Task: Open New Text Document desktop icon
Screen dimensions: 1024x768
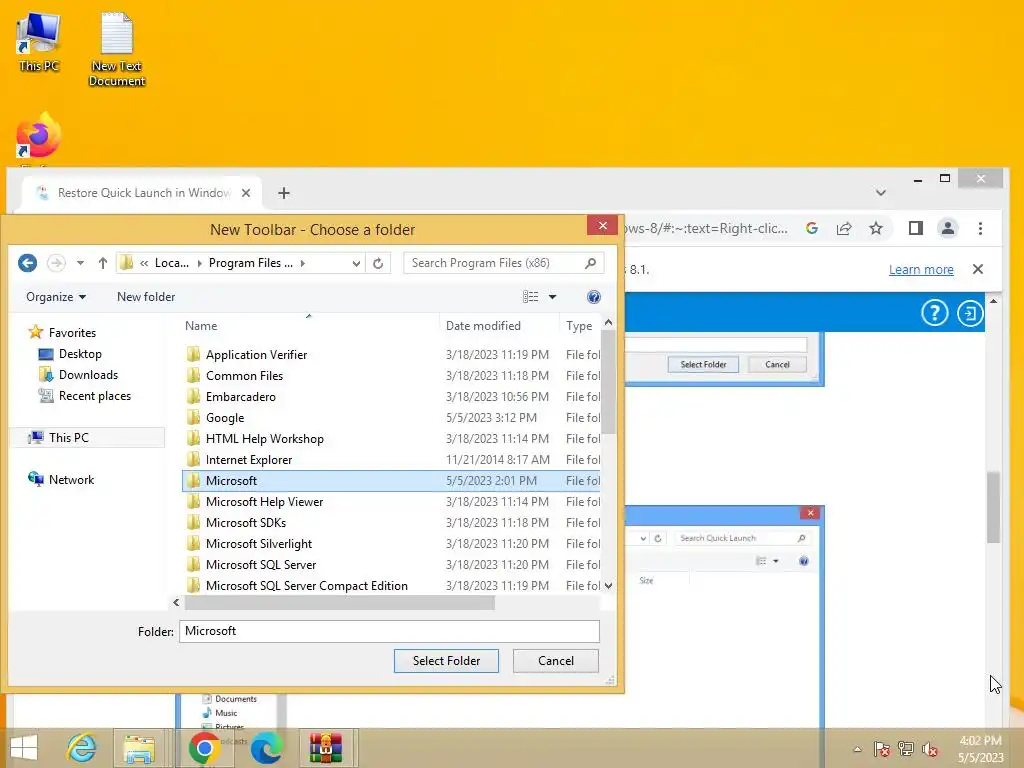Action: 117,50
